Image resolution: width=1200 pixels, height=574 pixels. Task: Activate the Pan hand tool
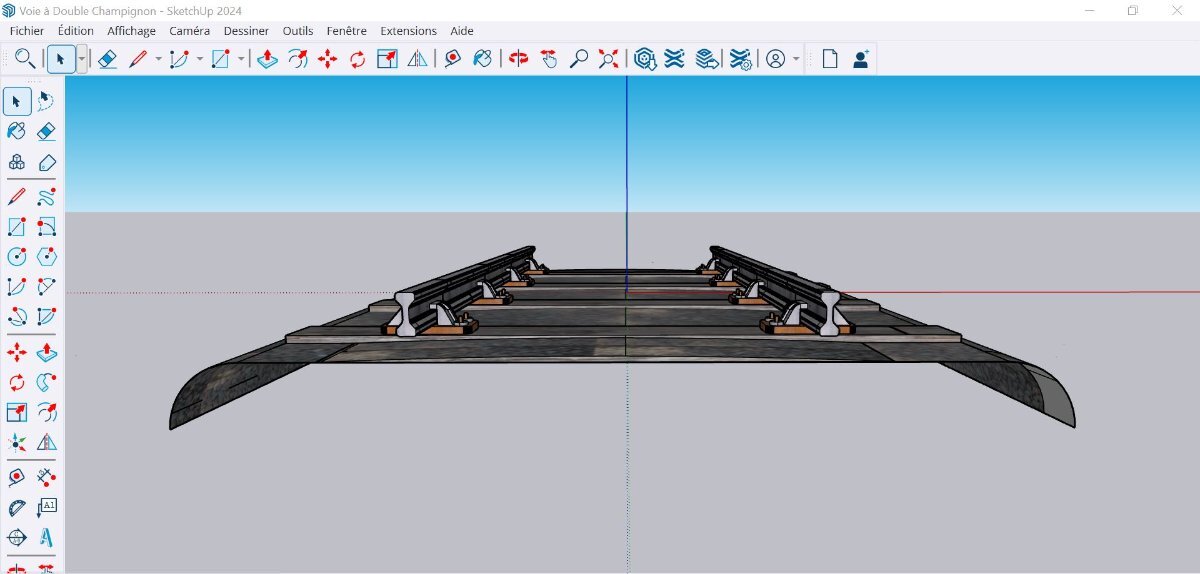pyautogui.click(x=548, y=59)
